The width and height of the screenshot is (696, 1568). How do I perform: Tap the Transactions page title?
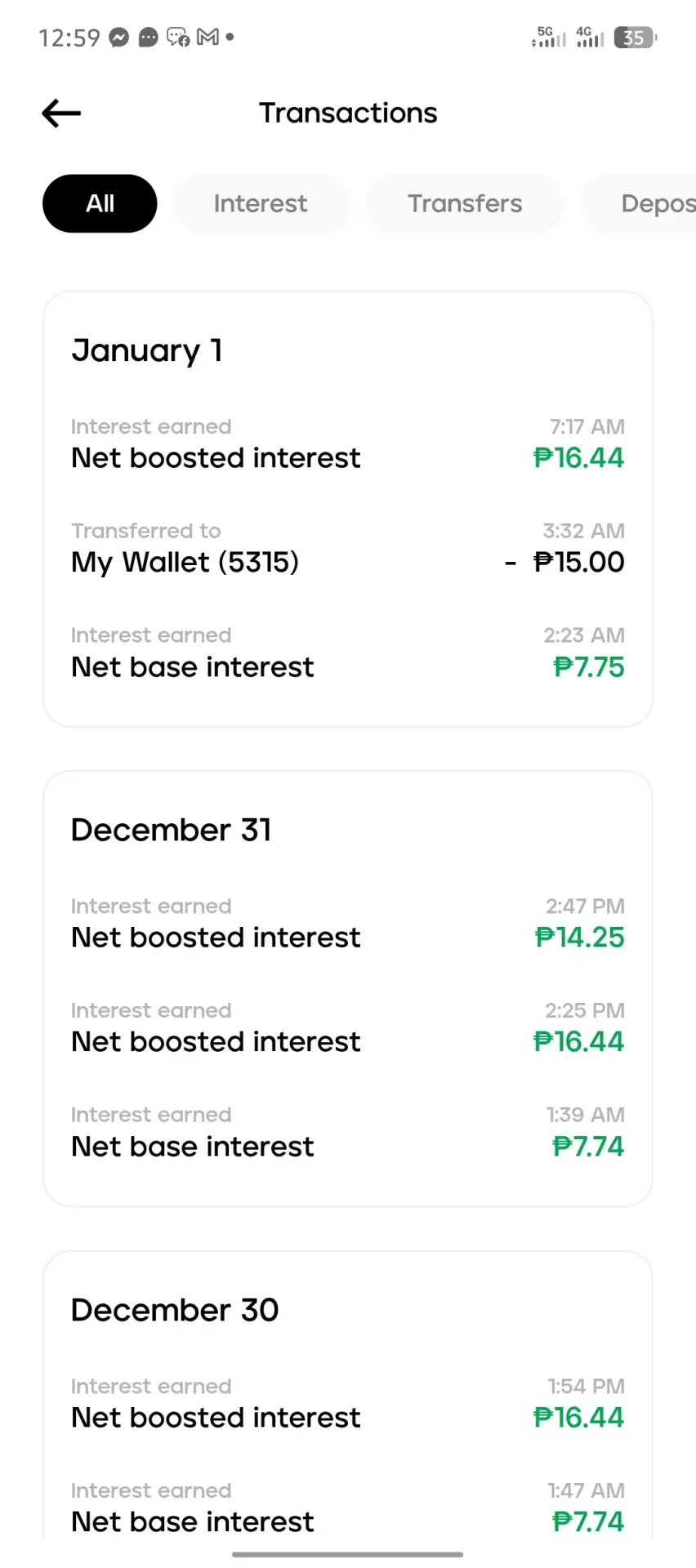point(348,113)
